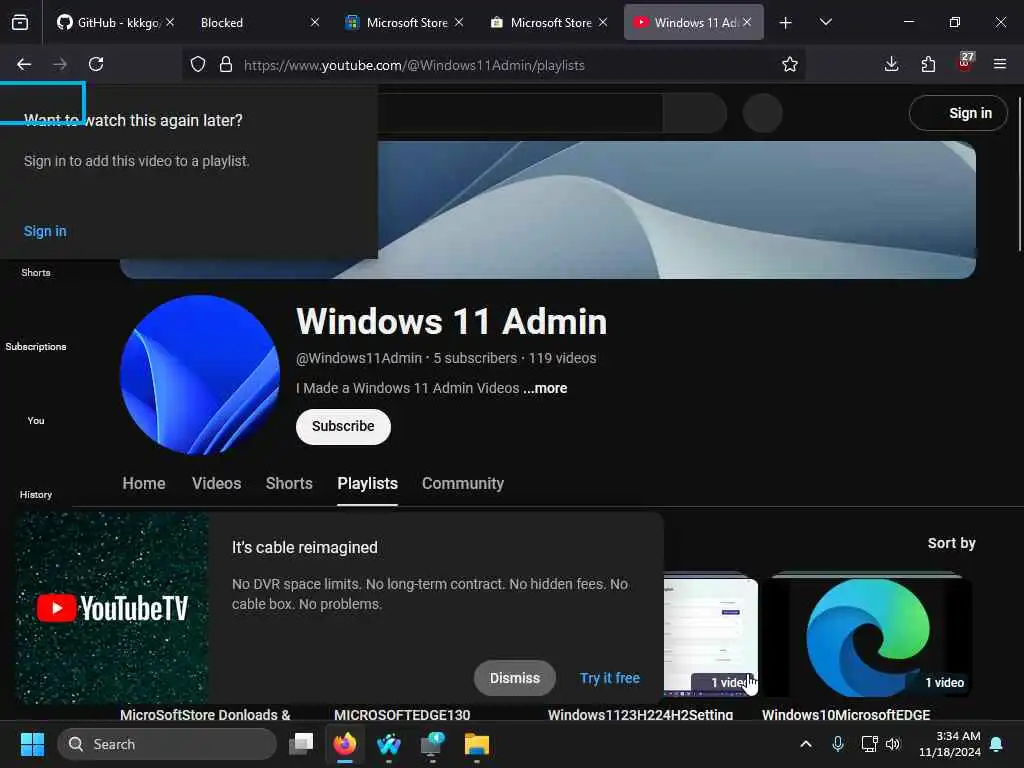Go back using the browser back arrow
This screenshot has height=768, width=1024.
point(24,64)
